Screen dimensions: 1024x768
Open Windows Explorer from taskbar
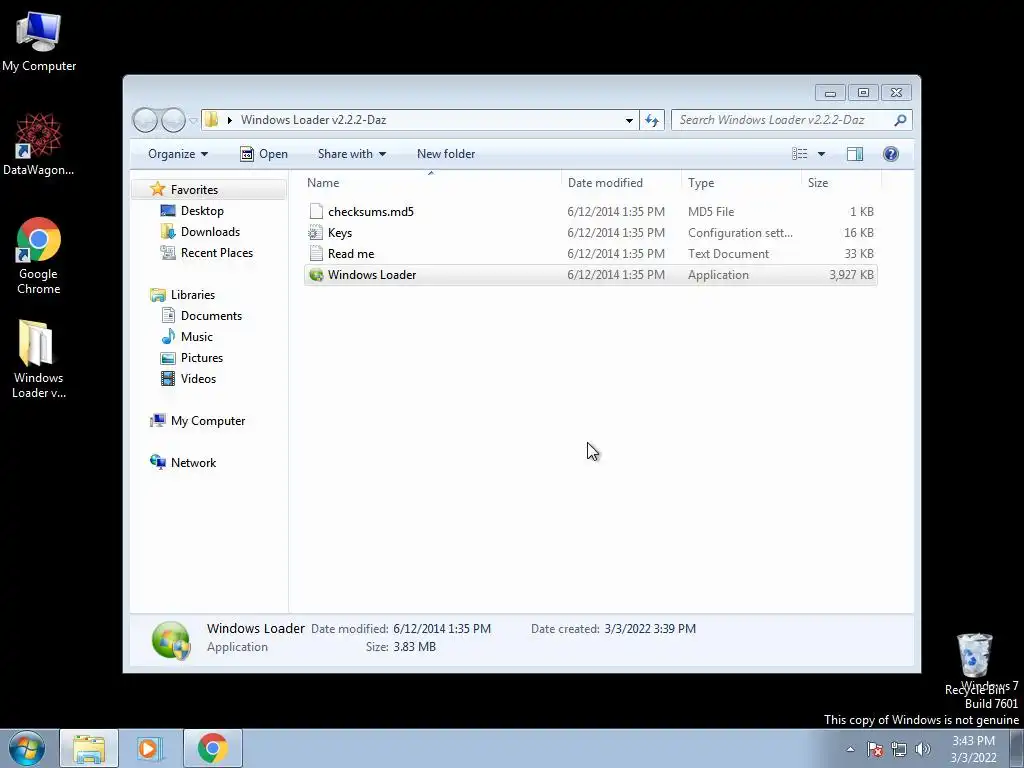[89, 748]
